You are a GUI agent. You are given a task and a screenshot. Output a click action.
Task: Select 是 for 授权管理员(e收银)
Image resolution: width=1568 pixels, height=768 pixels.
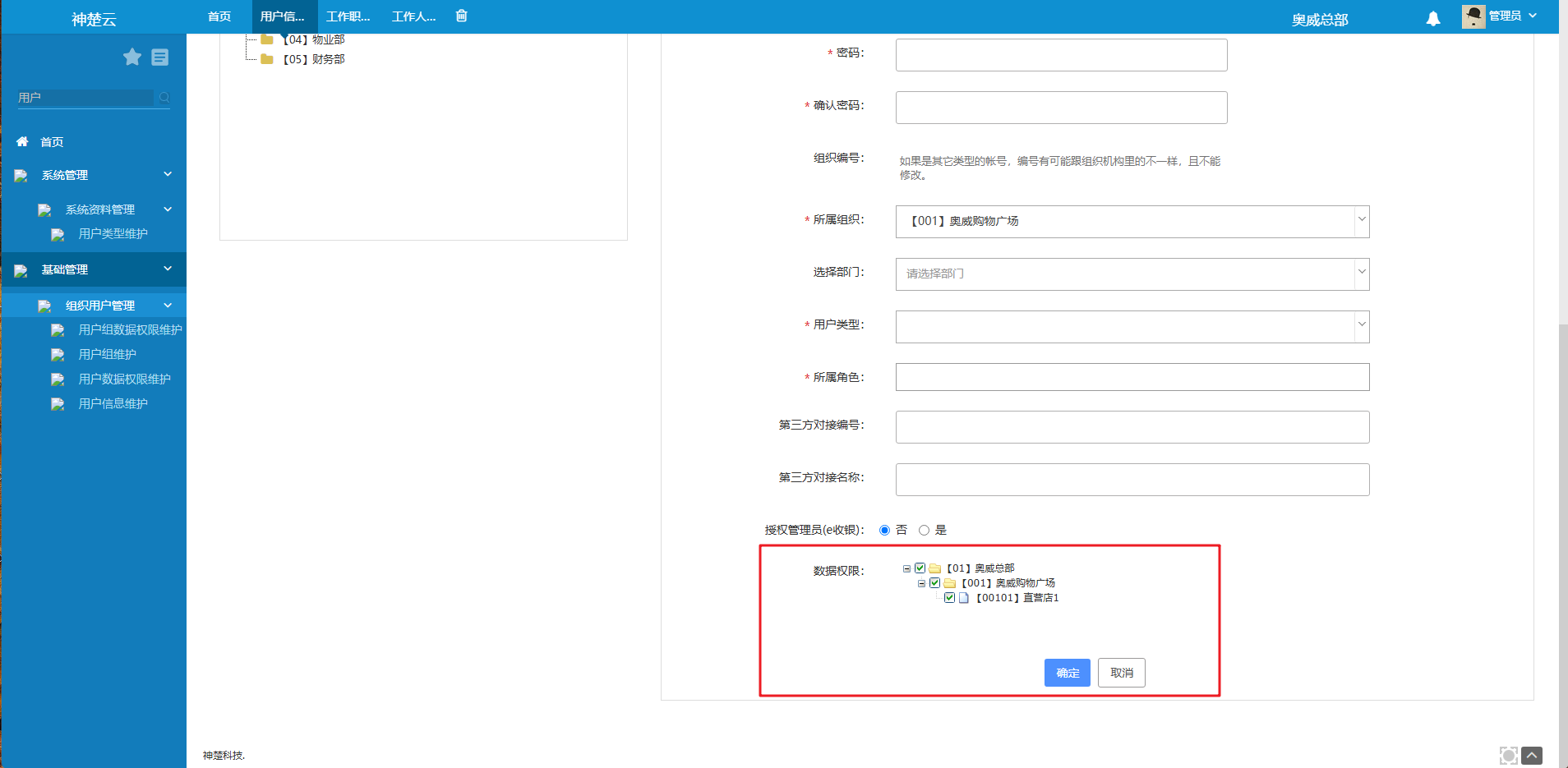[x=924, y=531]
